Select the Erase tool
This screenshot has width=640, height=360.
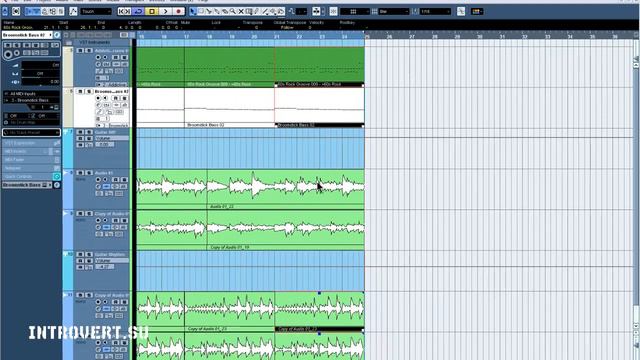click(224, 11)
